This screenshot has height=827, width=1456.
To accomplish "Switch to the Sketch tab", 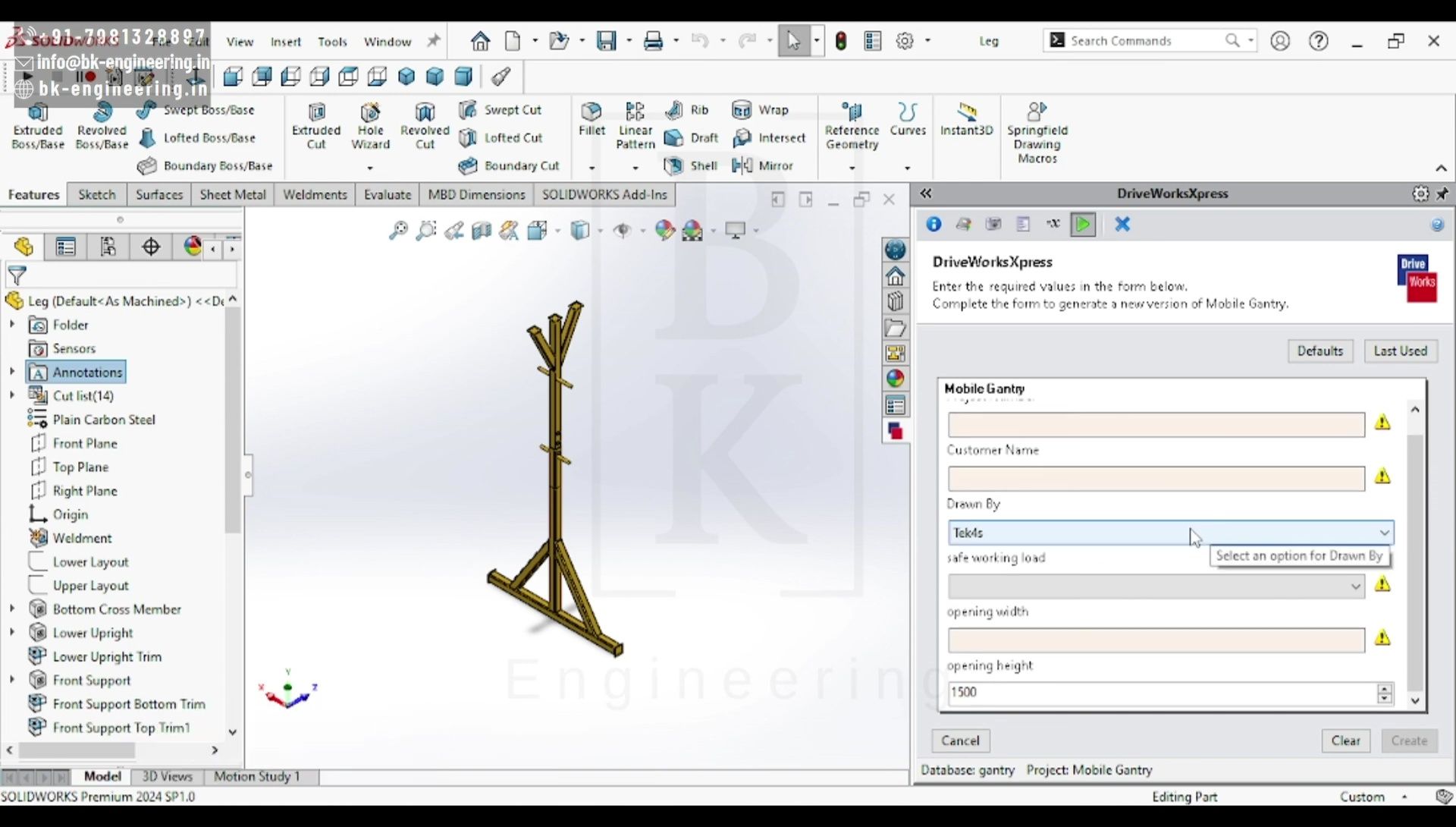I will pyautogui.click(x=97, y=194).
